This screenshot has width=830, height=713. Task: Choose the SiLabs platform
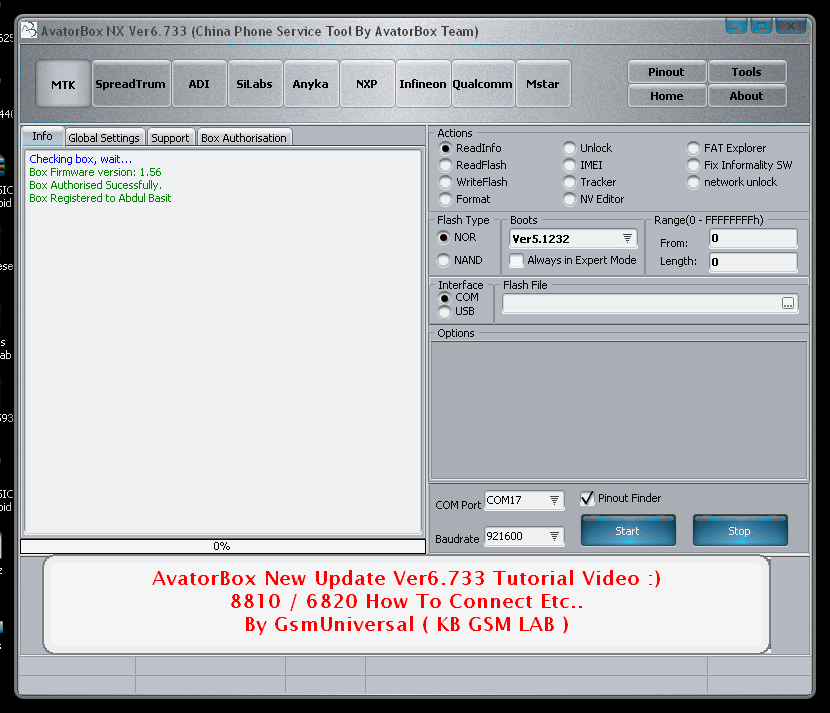pos(255,84)
